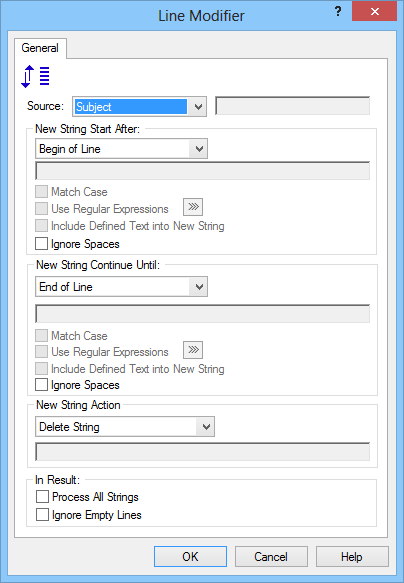Click the question mark help icon in title bar

pos(337,11)
